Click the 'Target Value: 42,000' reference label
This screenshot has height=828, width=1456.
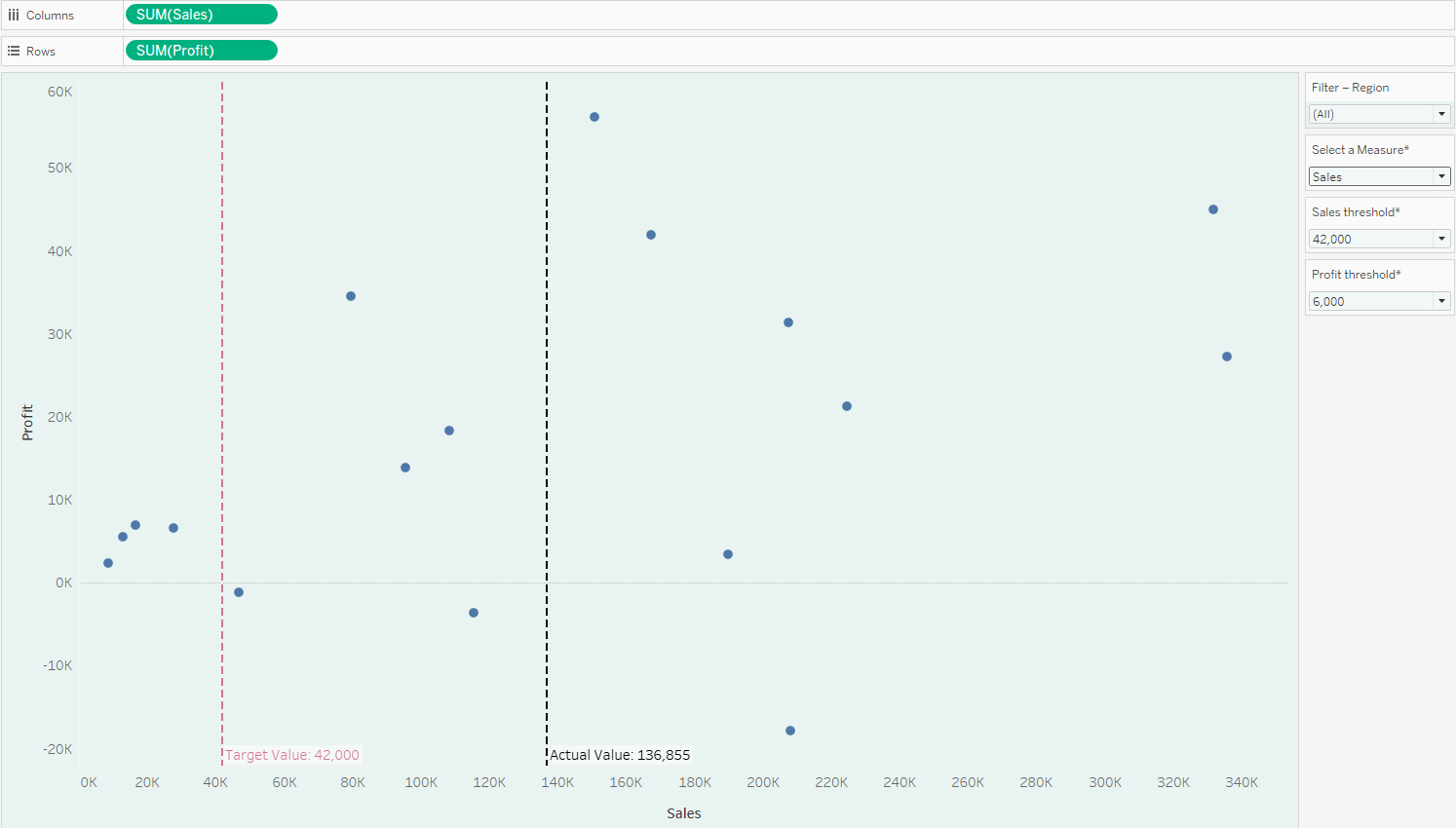point(292,755)
